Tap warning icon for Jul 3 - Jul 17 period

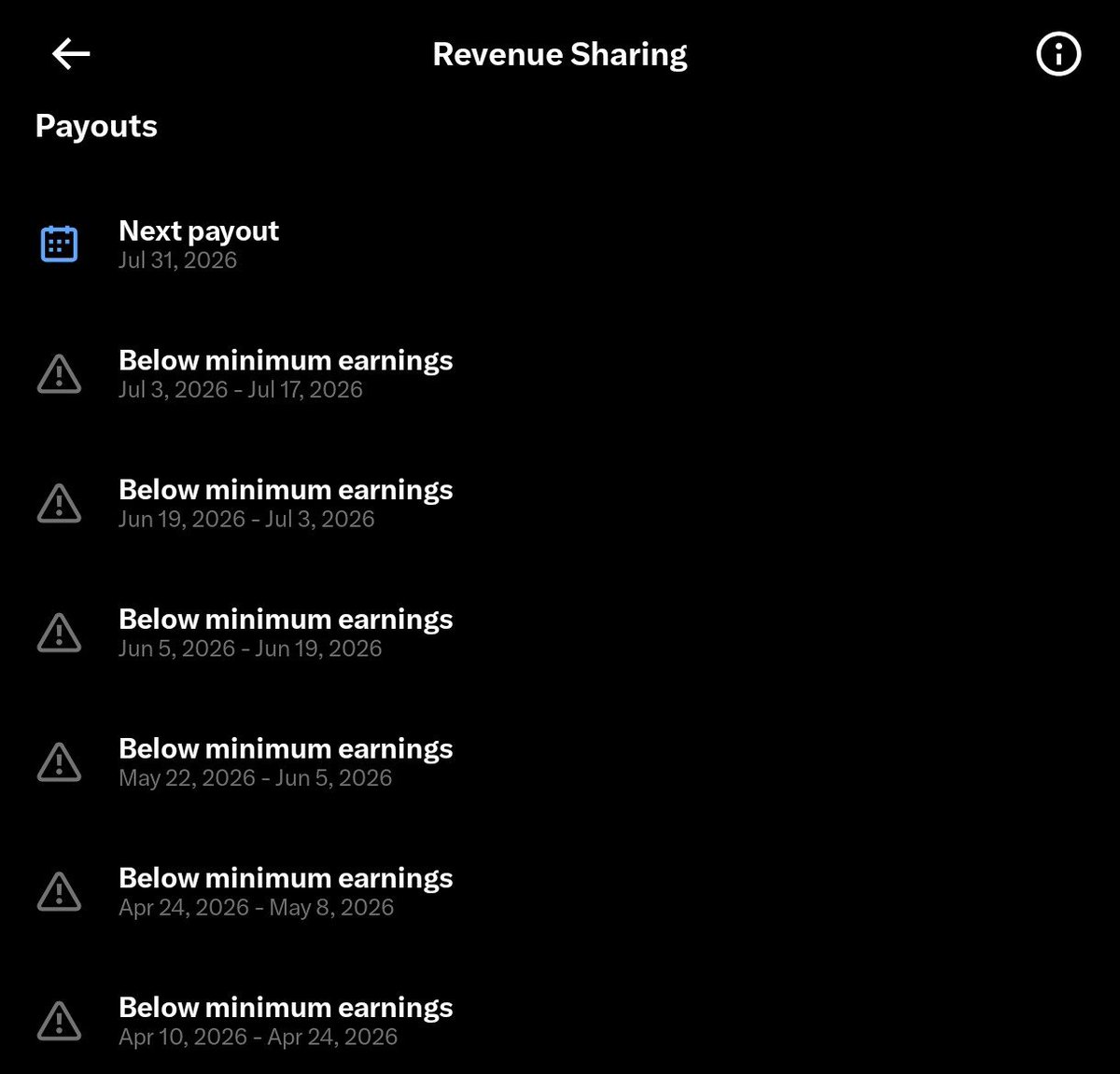(59, 373)
